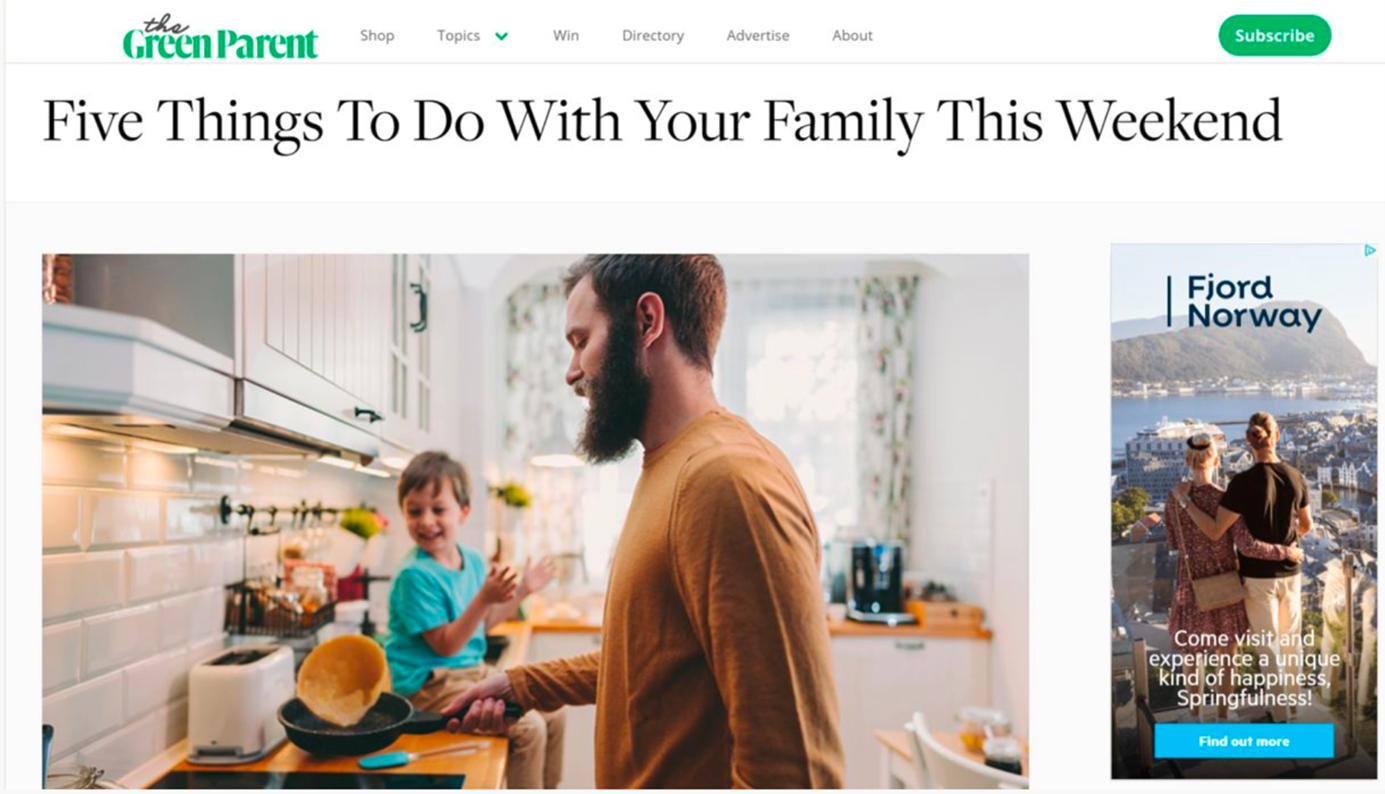Open the Directory page

click(x=653, y=35)
